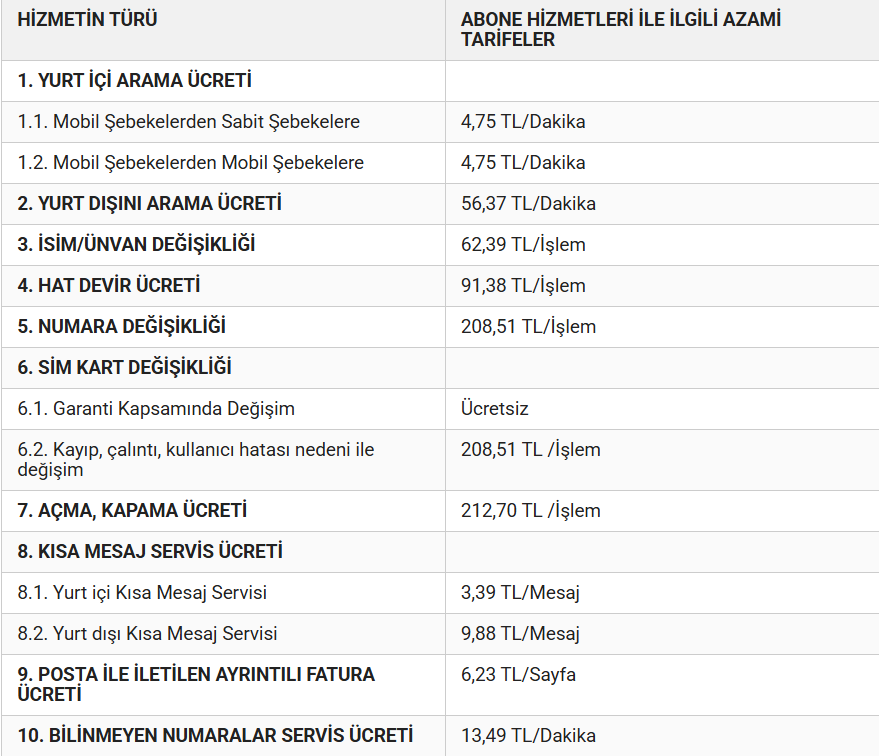Click the 56,37 TL/Dakika price cell
Image resolution: width=879 pixels, height=756 pixels.
click(x=528, y=204)
